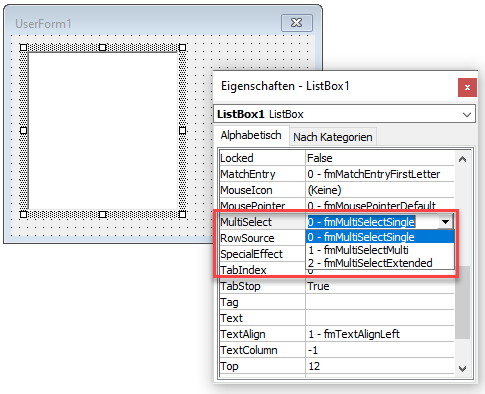Click the bottom-right sizing handle of ListBox
Screen dimensions: 485x394
pos(182,214)
